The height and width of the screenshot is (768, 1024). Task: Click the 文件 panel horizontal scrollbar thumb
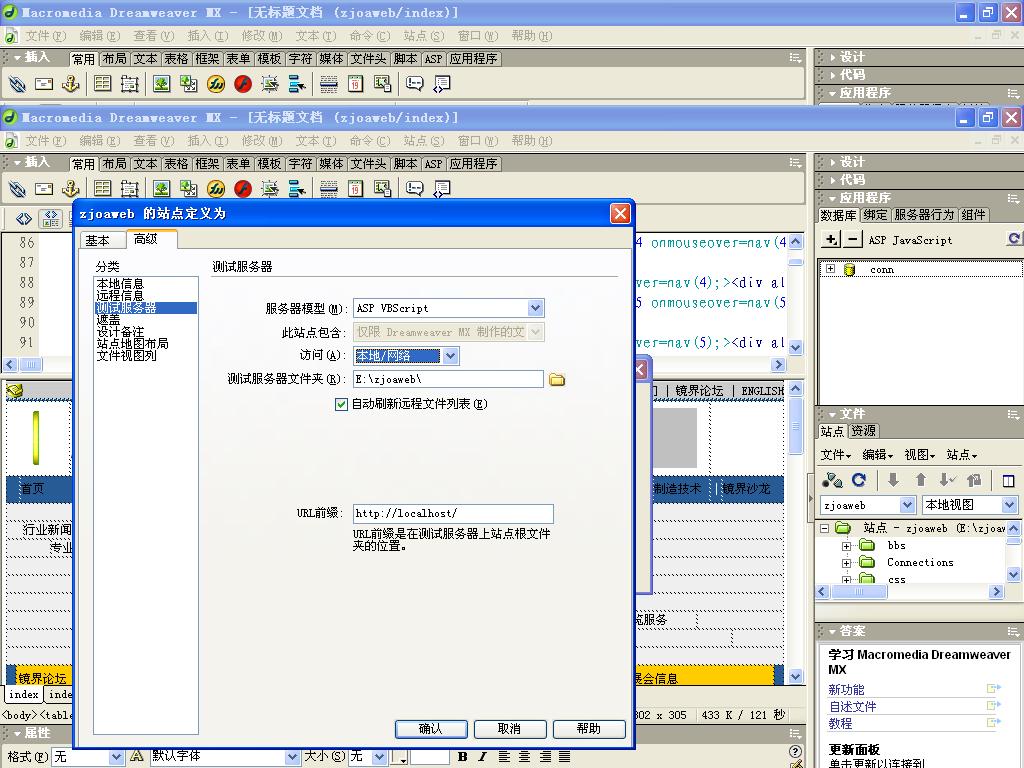click(858, 592)
